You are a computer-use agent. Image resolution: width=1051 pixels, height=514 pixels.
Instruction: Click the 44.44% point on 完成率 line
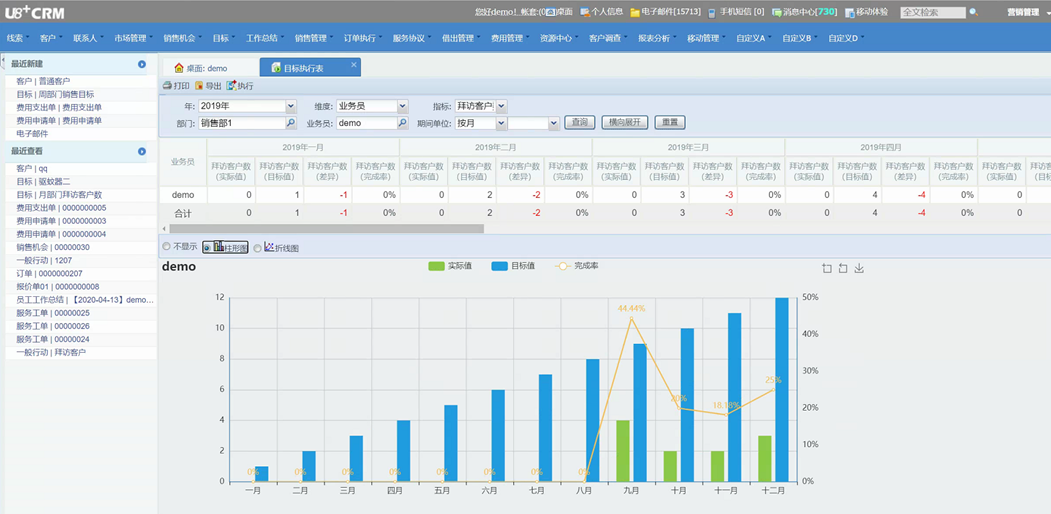pos(631,318)
